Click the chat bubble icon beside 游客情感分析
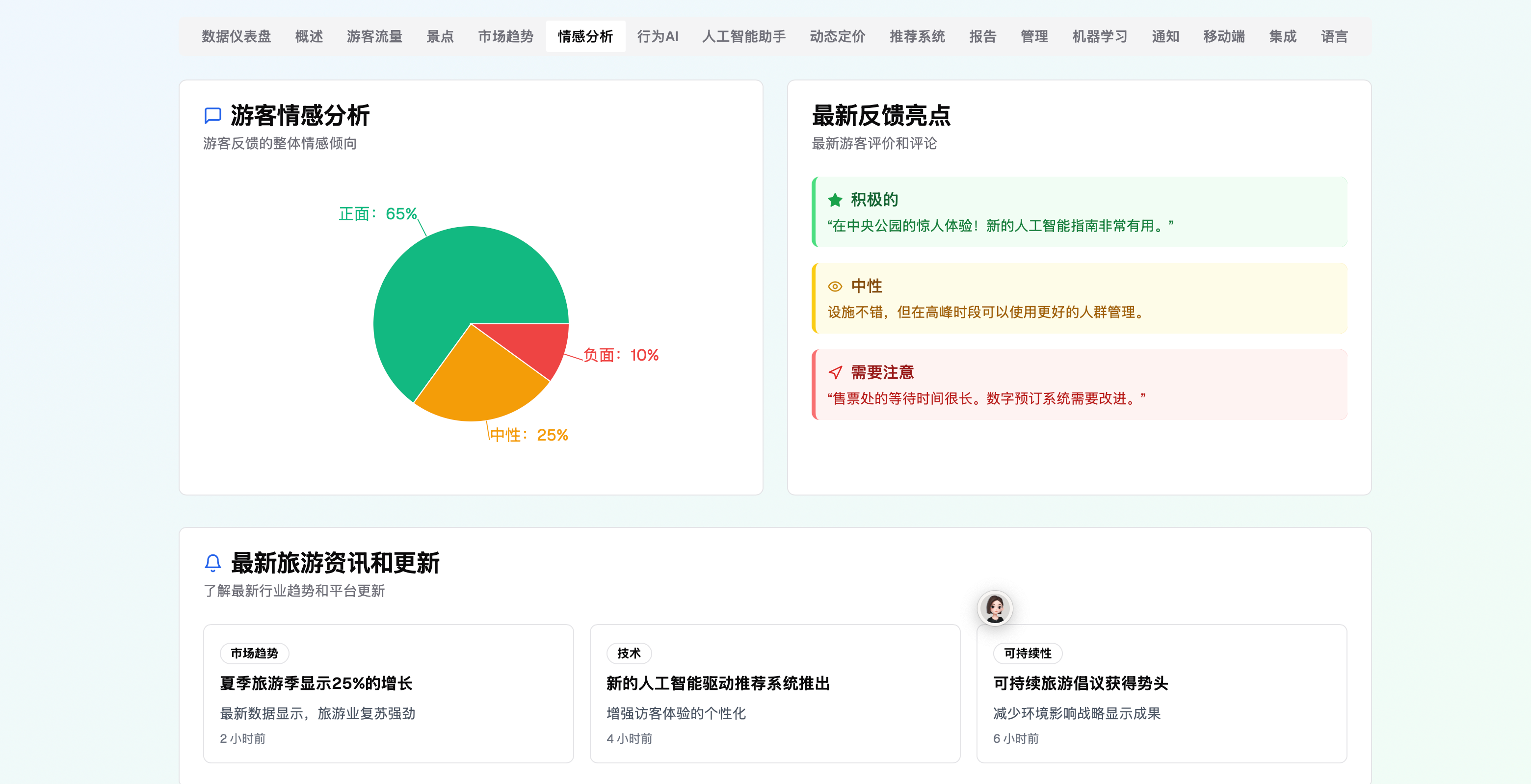 point(212,115)
